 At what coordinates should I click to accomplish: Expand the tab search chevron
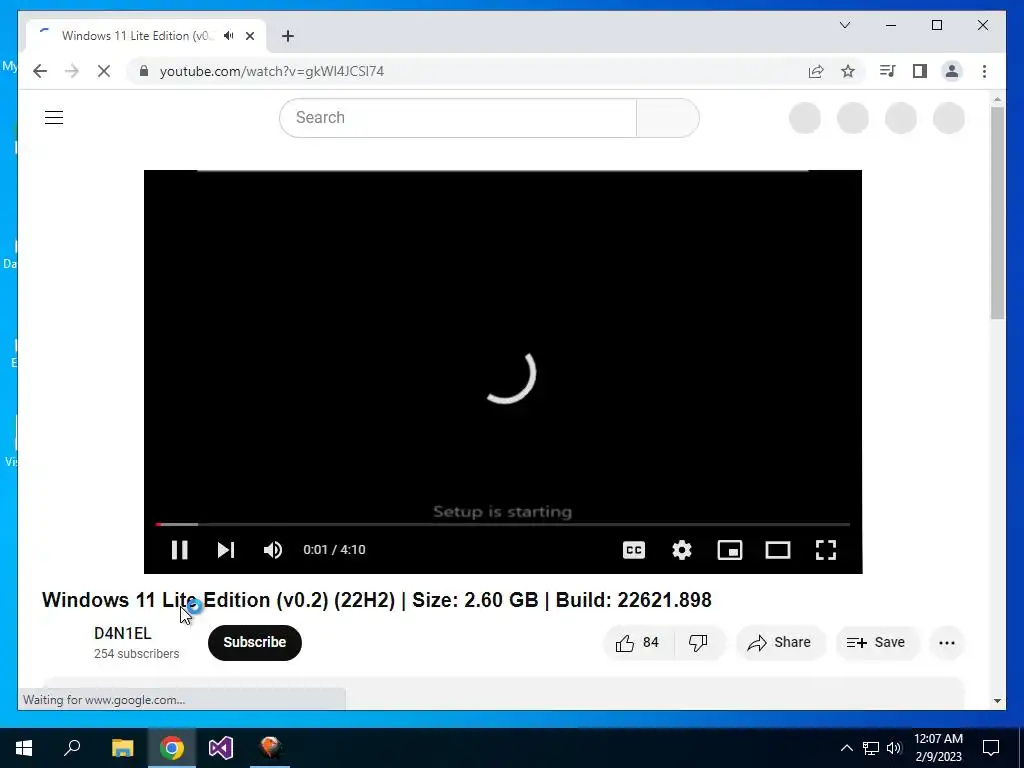pyautogui.click(x=844, y=25)
